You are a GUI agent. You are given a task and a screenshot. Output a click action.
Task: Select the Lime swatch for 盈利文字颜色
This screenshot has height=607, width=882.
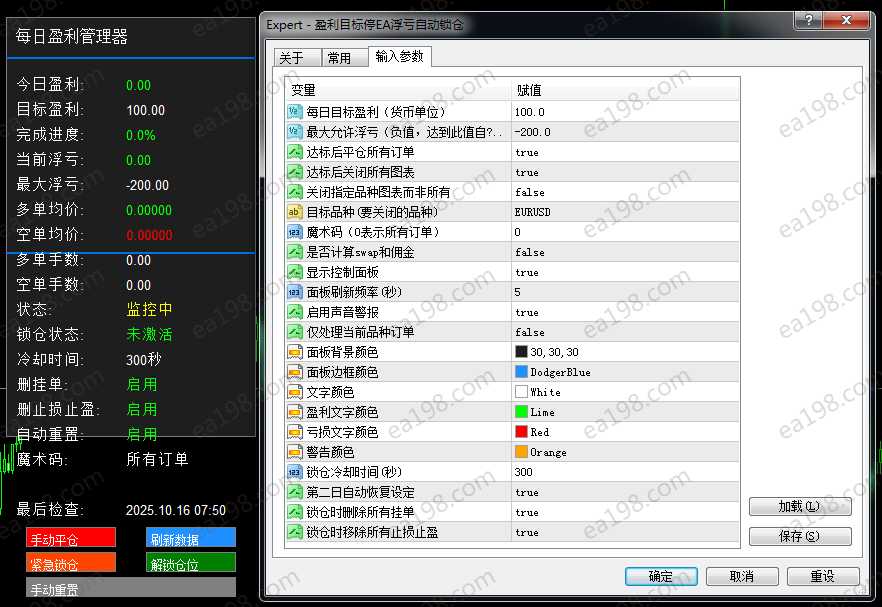click(521, 412)
